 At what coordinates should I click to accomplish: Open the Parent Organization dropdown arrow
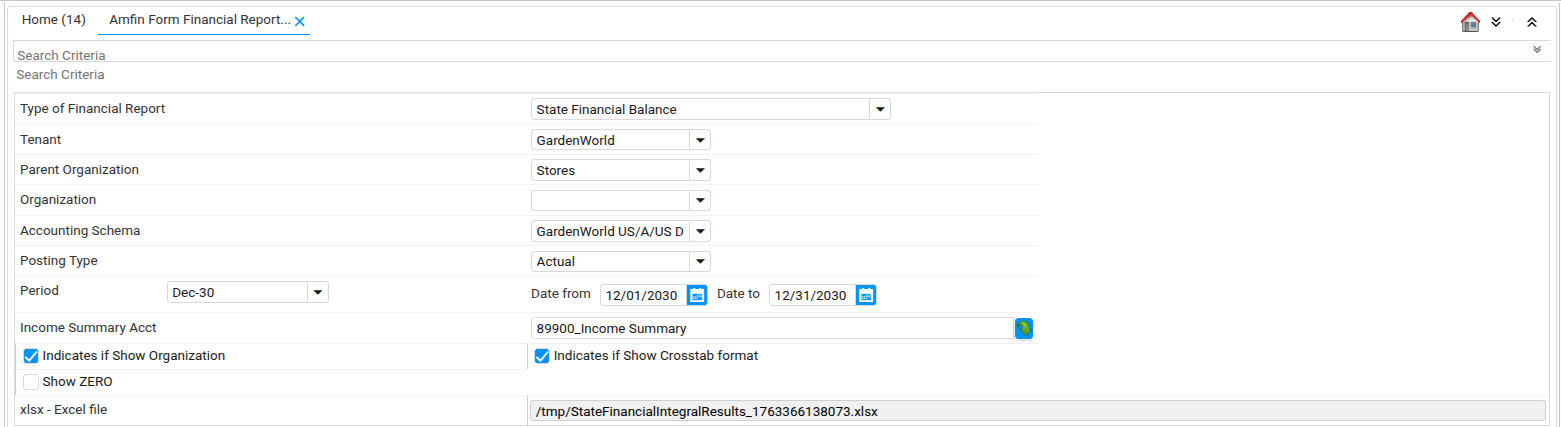[700, 170]
